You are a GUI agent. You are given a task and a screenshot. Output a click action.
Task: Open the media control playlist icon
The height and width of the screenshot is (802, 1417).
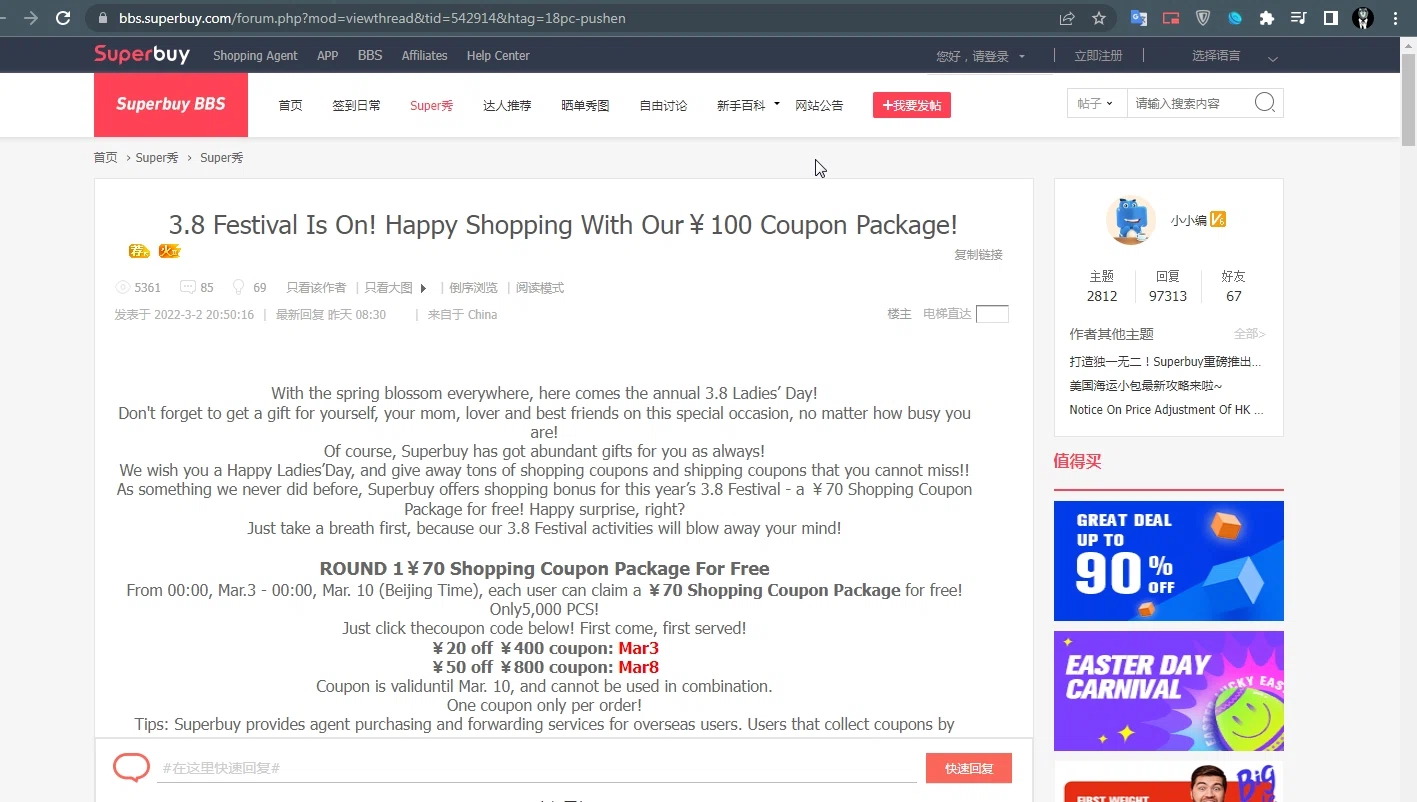click(x=1299, y=18)
